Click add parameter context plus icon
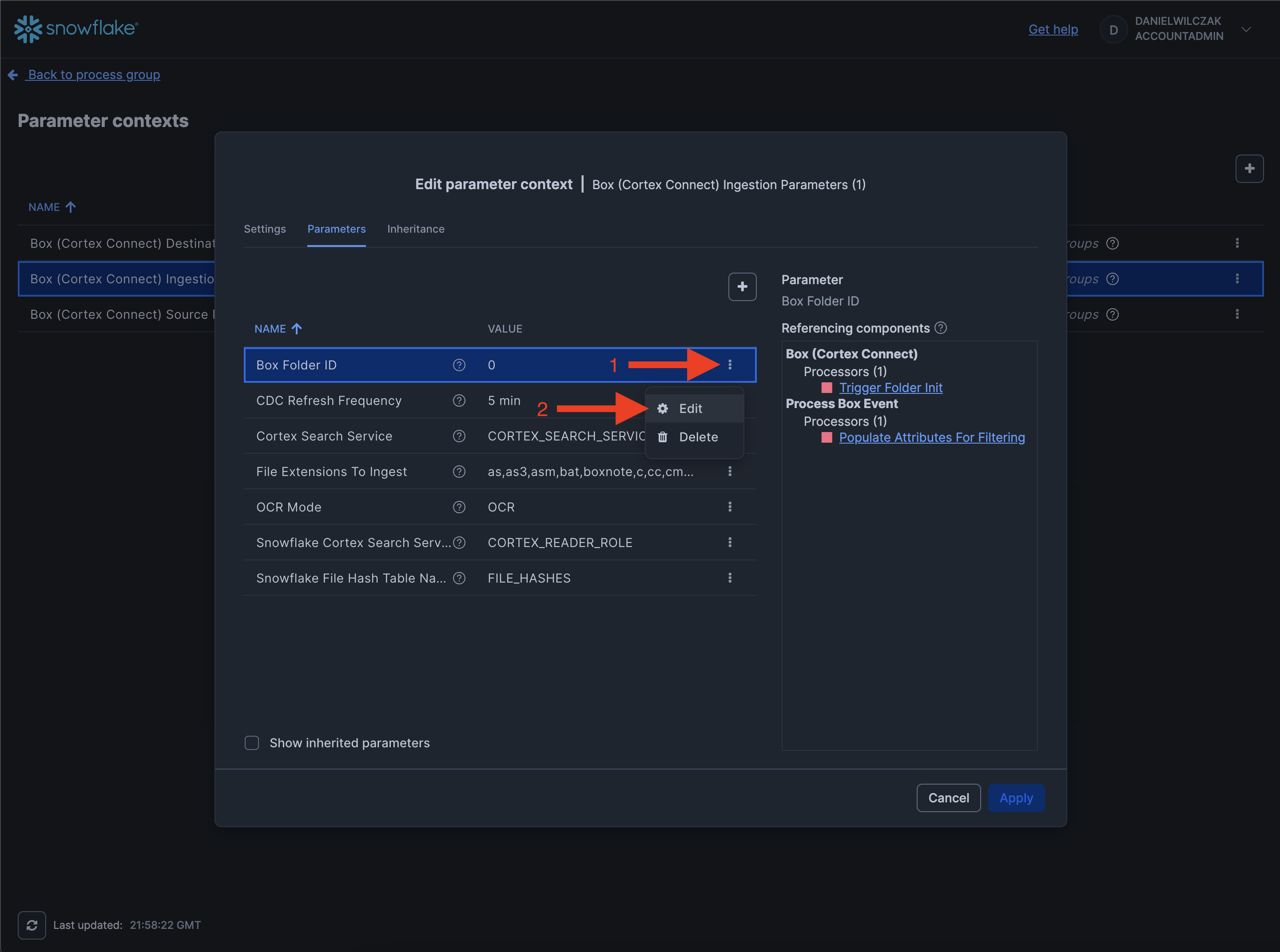 (x=1249, y=168)
